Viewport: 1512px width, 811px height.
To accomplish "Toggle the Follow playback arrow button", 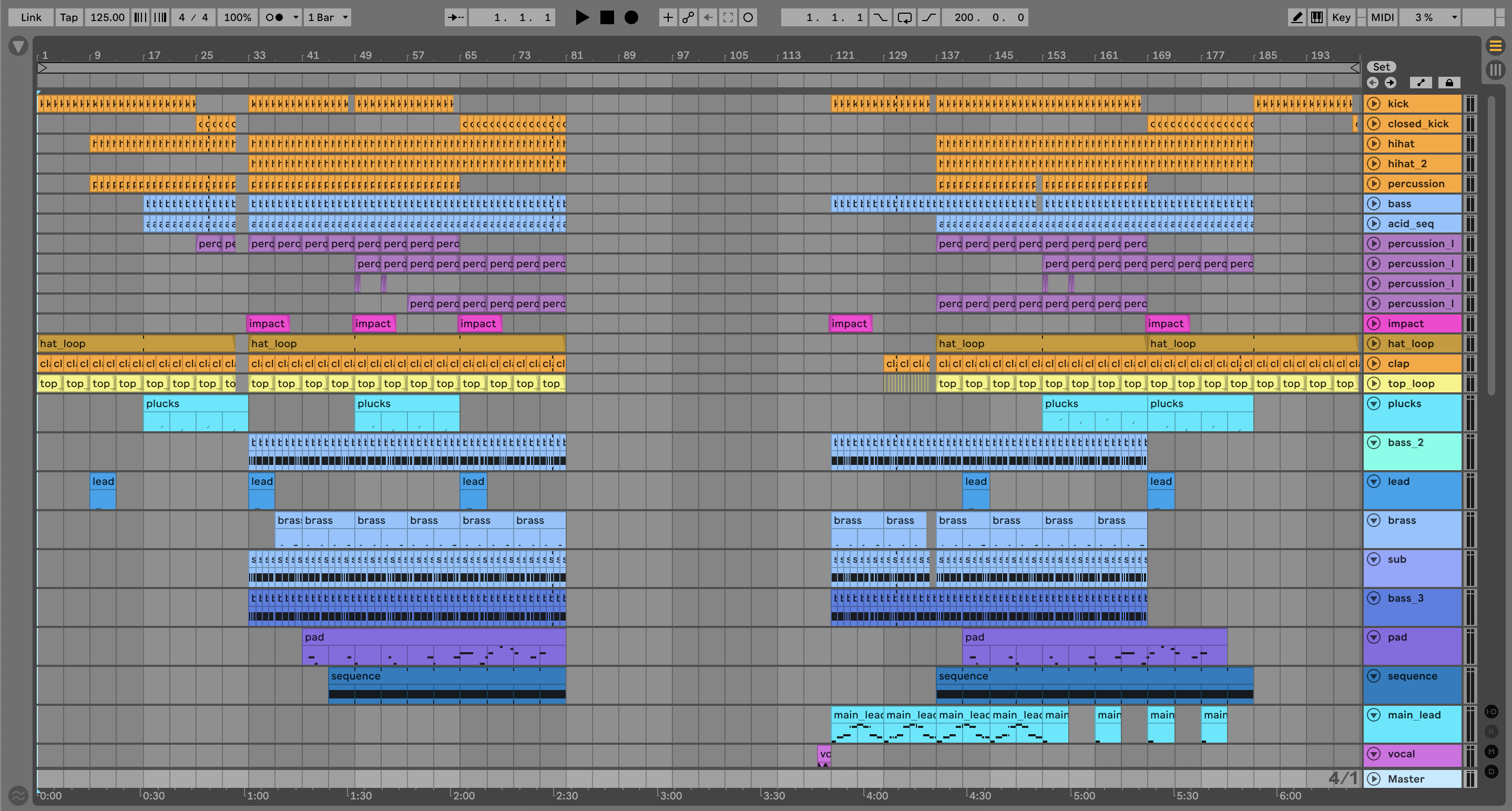I will pos(455,17).
